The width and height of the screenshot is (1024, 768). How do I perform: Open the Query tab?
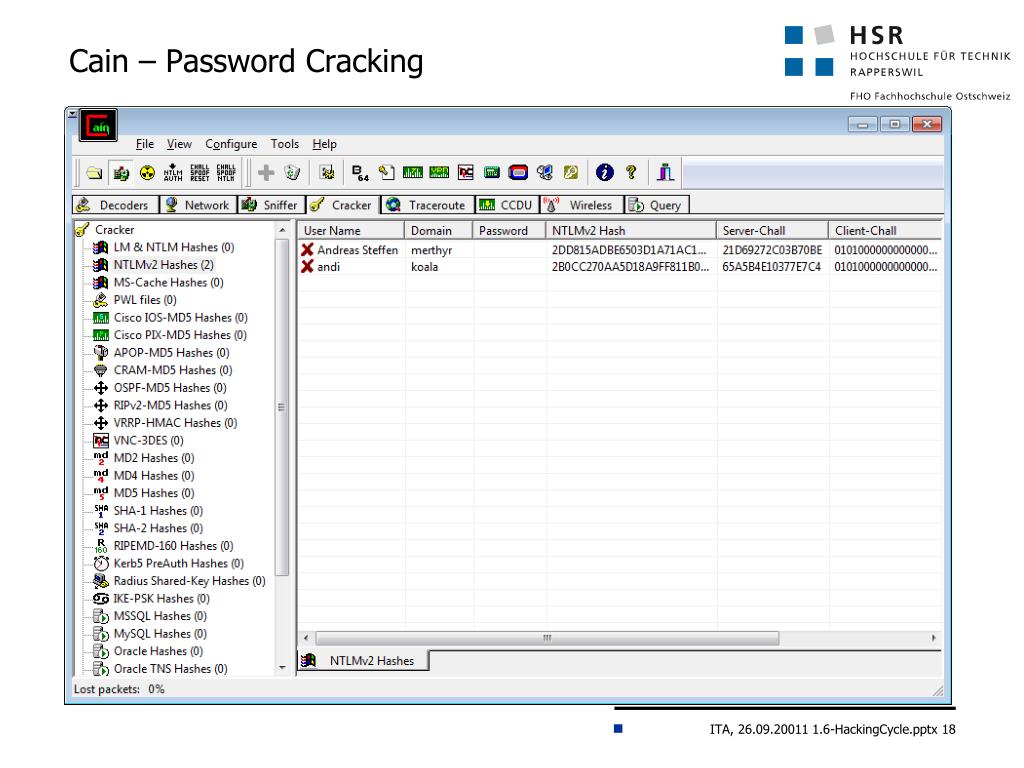tap(656, 205)
